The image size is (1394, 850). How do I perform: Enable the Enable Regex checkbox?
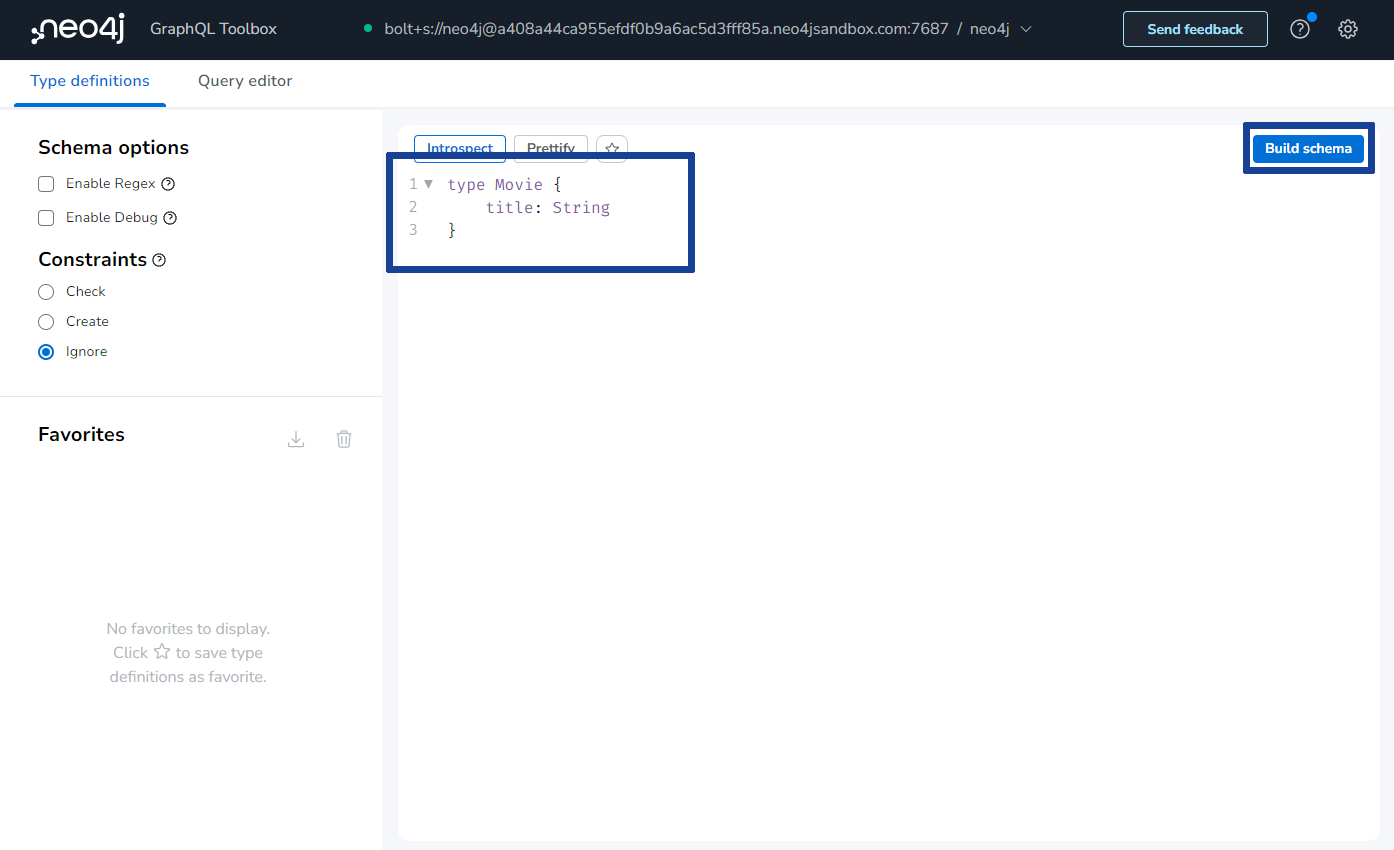click(45, 183)
